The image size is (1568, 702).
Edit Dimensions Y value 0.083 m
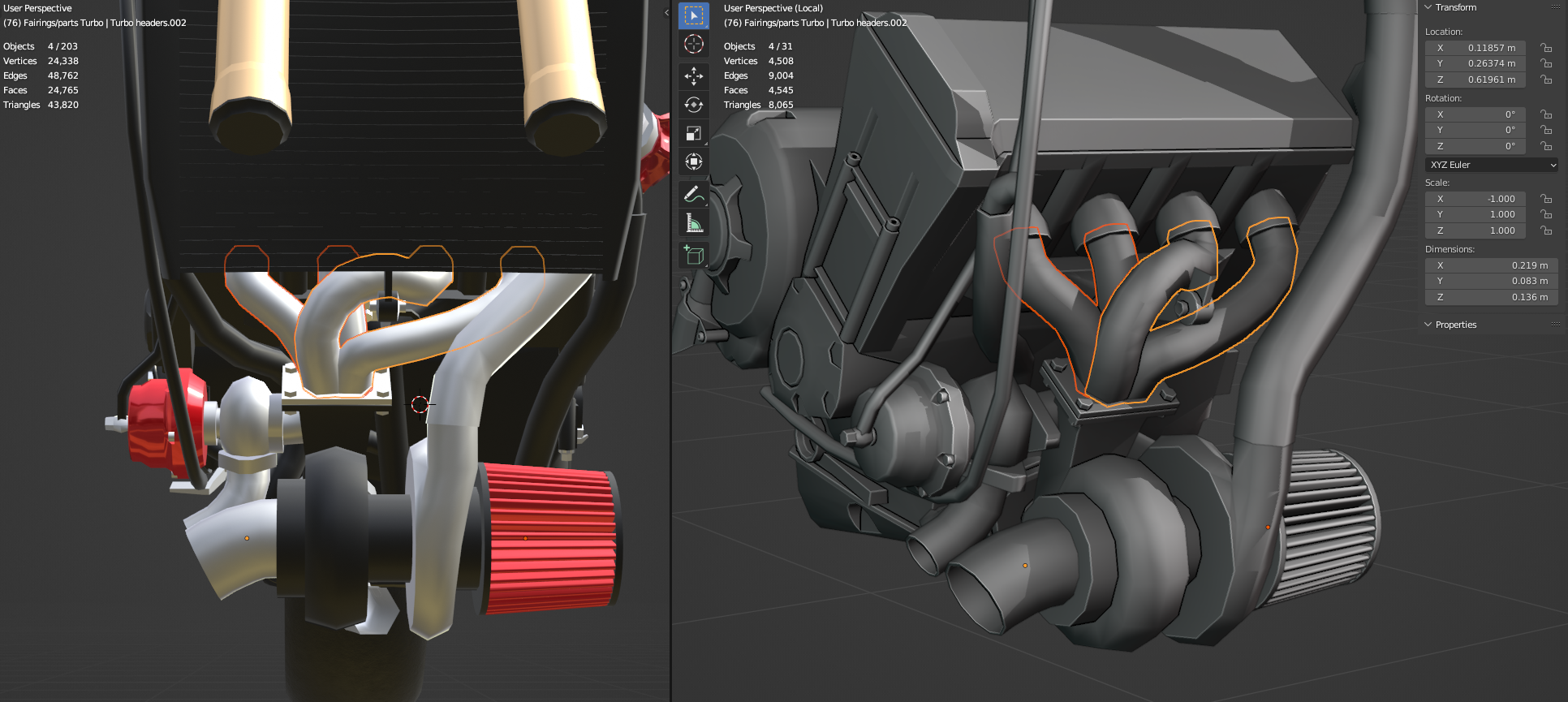click(x=1492, y=281)
